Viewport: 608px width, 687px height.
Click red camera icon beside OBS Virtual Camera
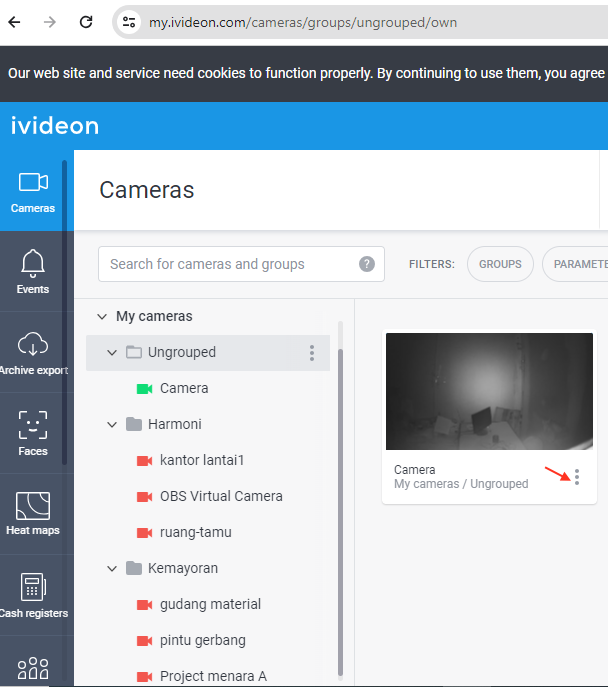144,496
